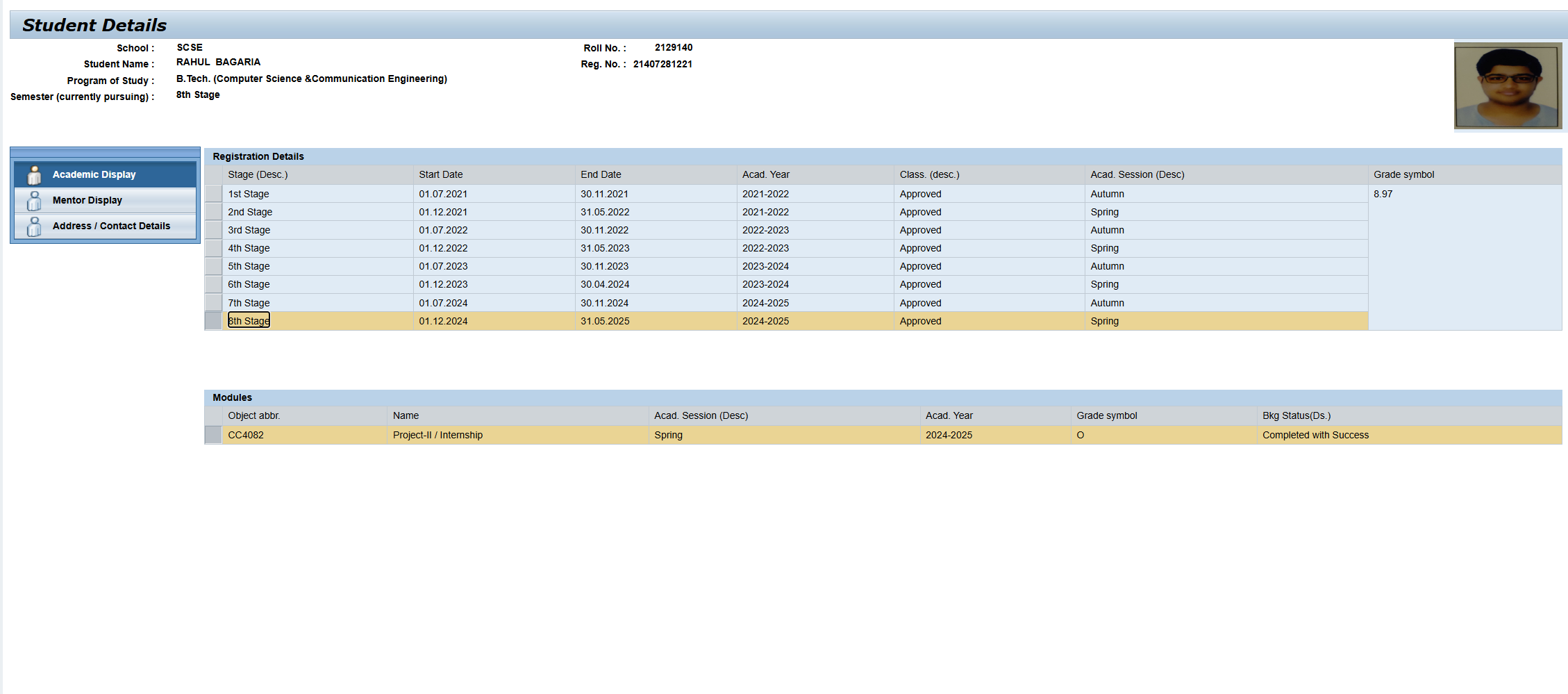Viewport: 1568px width, 694px height.
Task: Click the Bkg Status(Ds.) column header
Action: point(1296,415)
